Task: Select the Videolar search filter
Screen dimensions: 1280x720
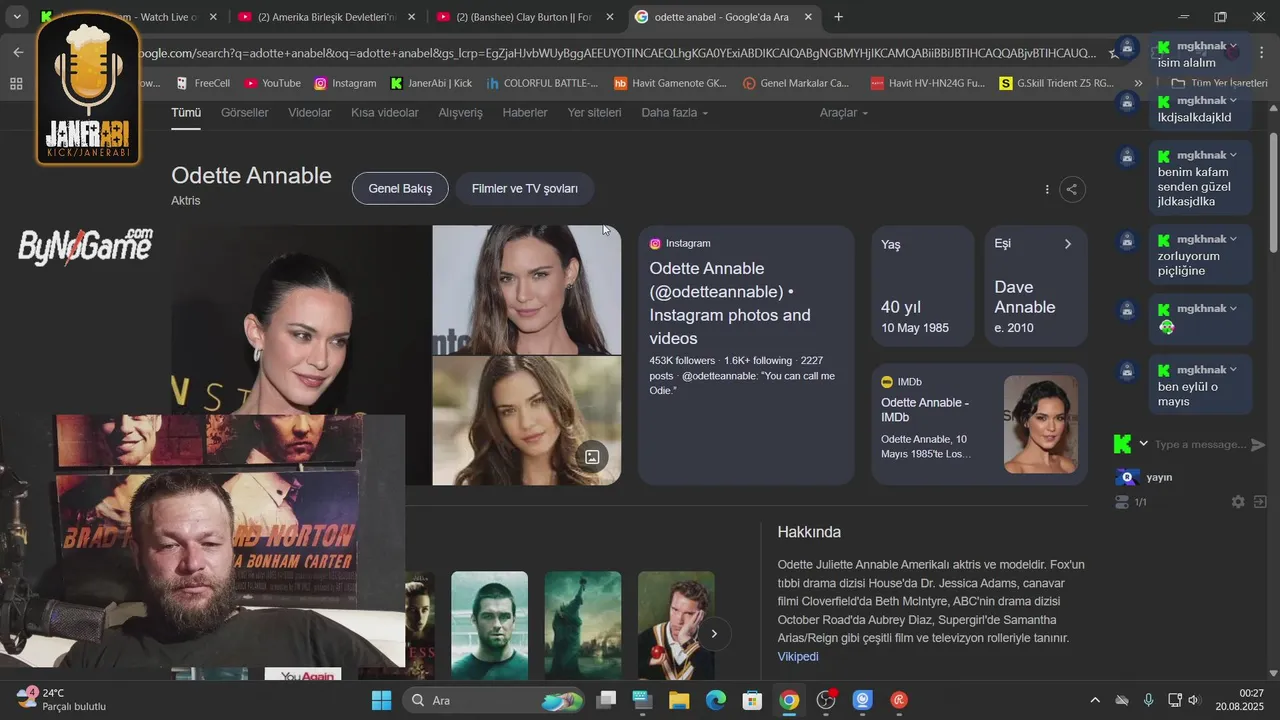Action: (x=310, y=113)
